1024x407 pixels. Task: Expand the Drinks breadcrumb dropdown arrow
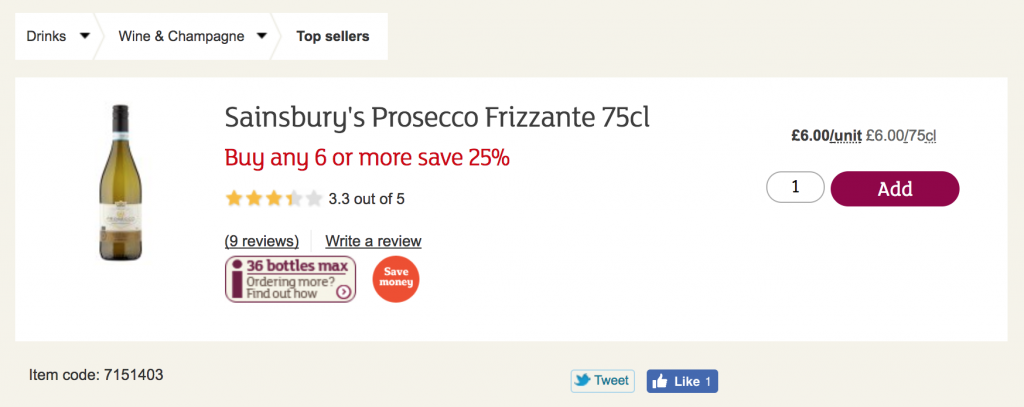click(85, 37)
